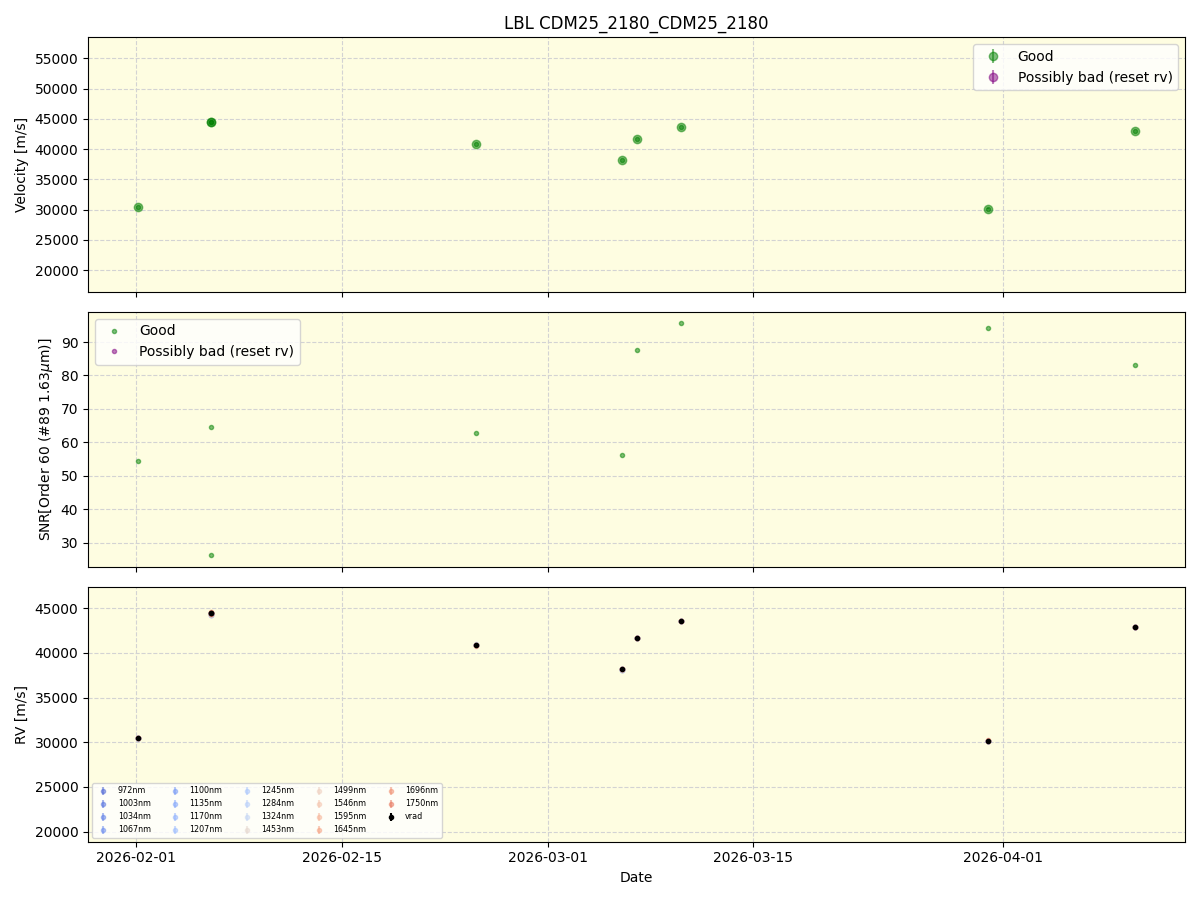Screen dimensions: 1200x900
Task: Select the Velocity point near 41500 in early March
Action: pyautogui.click(x=637, y=139)
